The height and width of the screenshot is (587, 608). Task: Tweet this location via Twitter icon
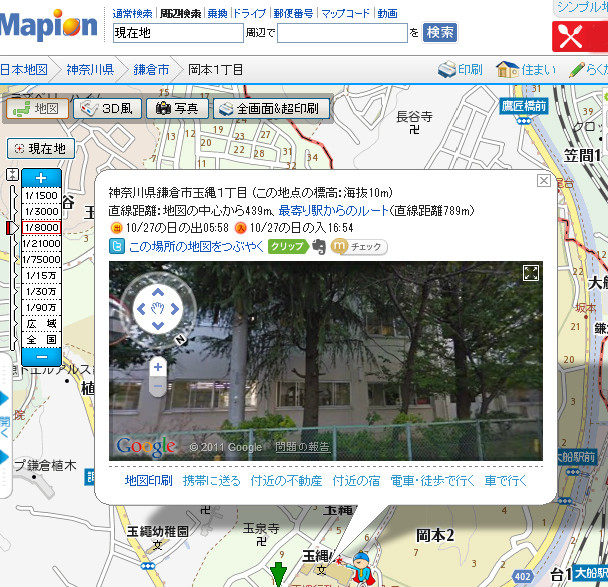point(116,246)
